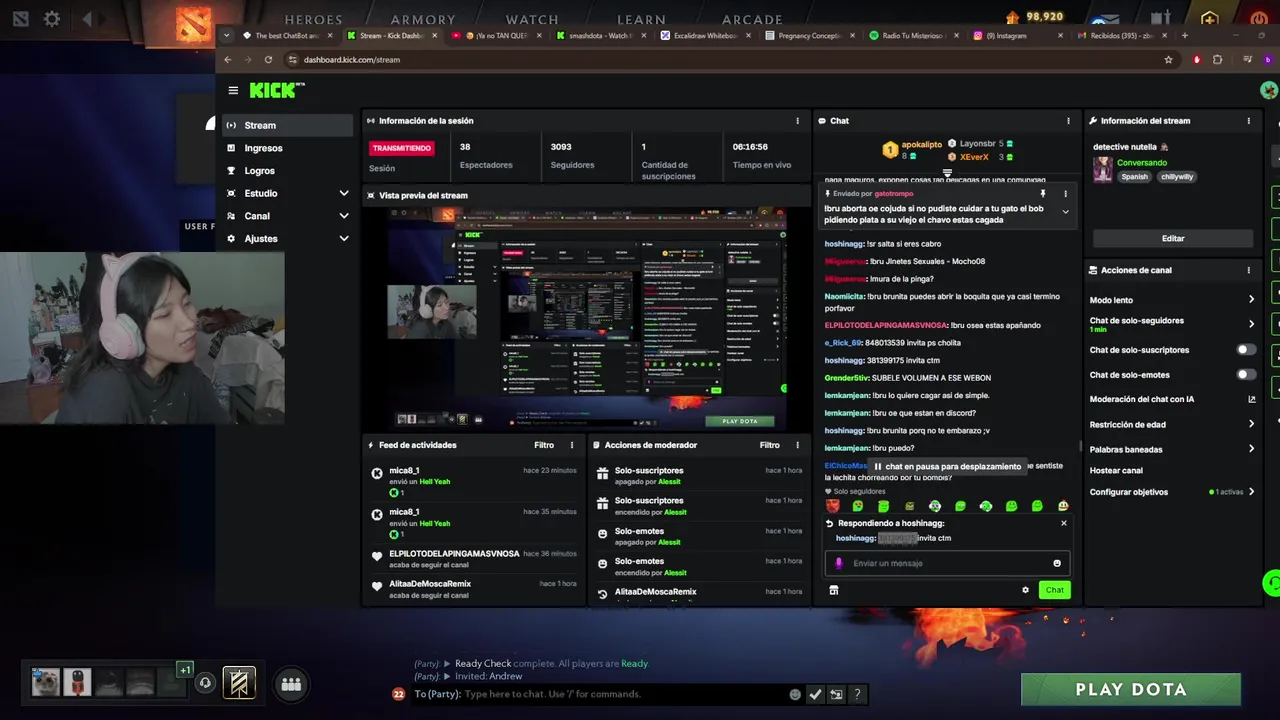Open Palabras baneadas arrow
The image size is (1280, 720).
click(x=1251, y=449)
